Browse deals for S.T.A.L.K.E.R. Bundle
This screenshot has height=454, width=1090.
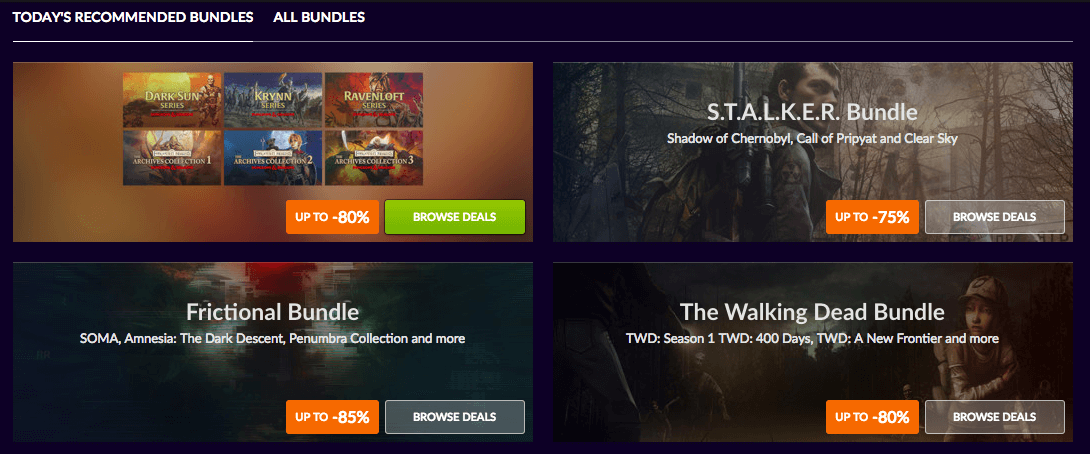point(995,217)
